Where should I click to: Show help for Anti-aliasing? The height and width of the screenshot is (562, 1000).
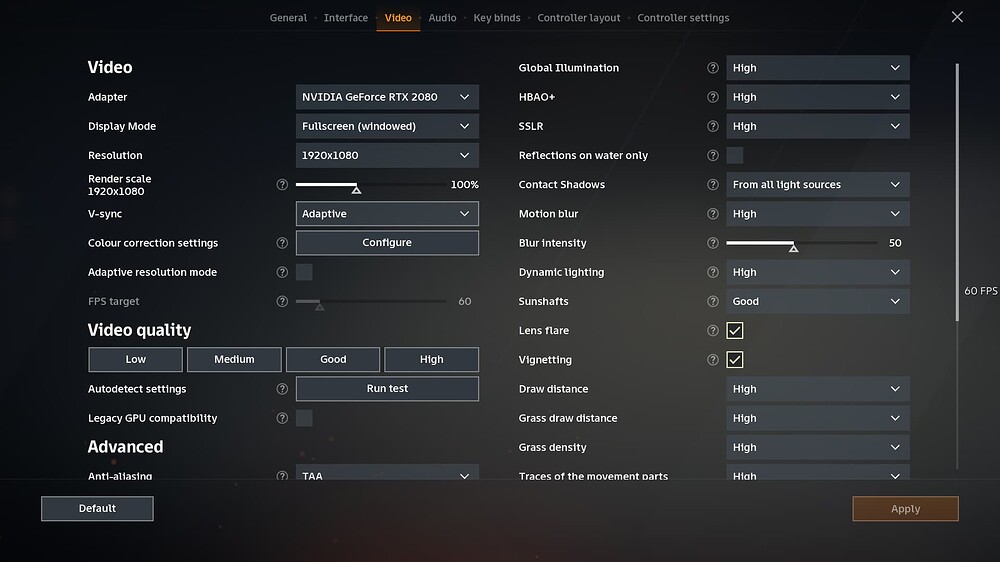282,476
